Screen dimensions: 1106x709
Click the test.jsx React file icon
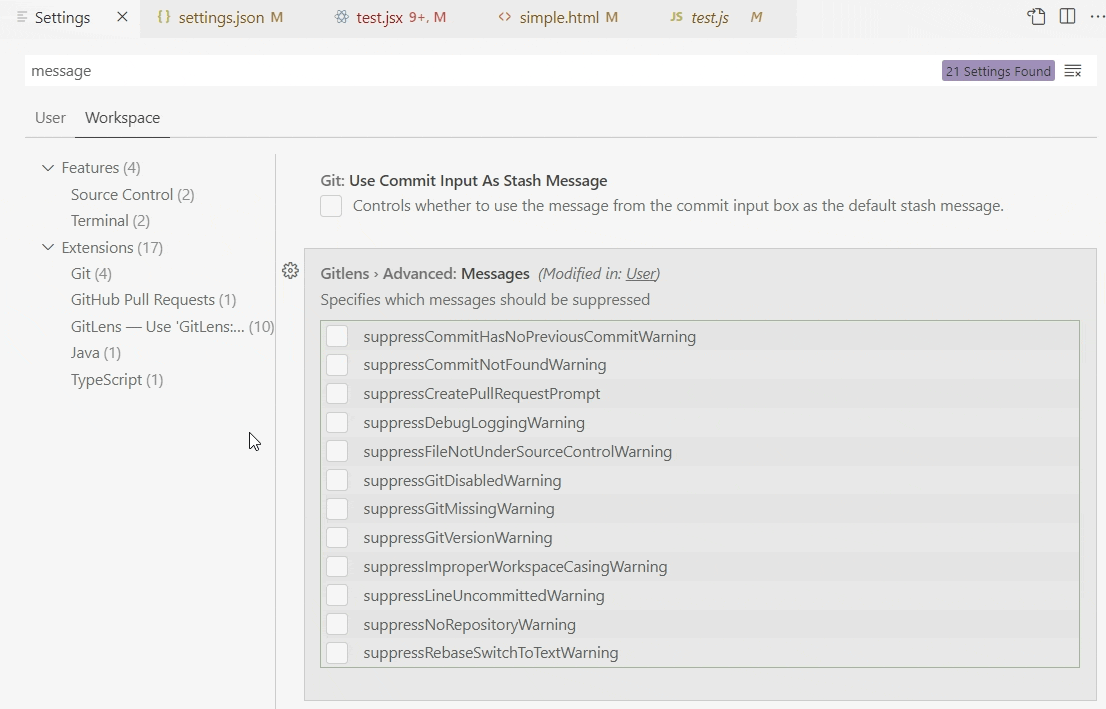click(x=341, y=17)
